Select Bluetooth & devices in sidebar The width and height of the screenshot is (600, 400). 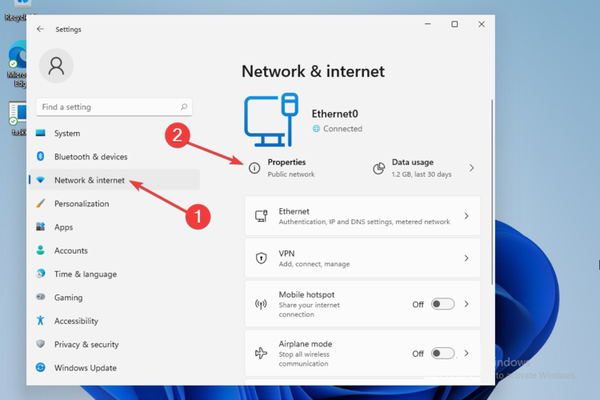[90, 157]
